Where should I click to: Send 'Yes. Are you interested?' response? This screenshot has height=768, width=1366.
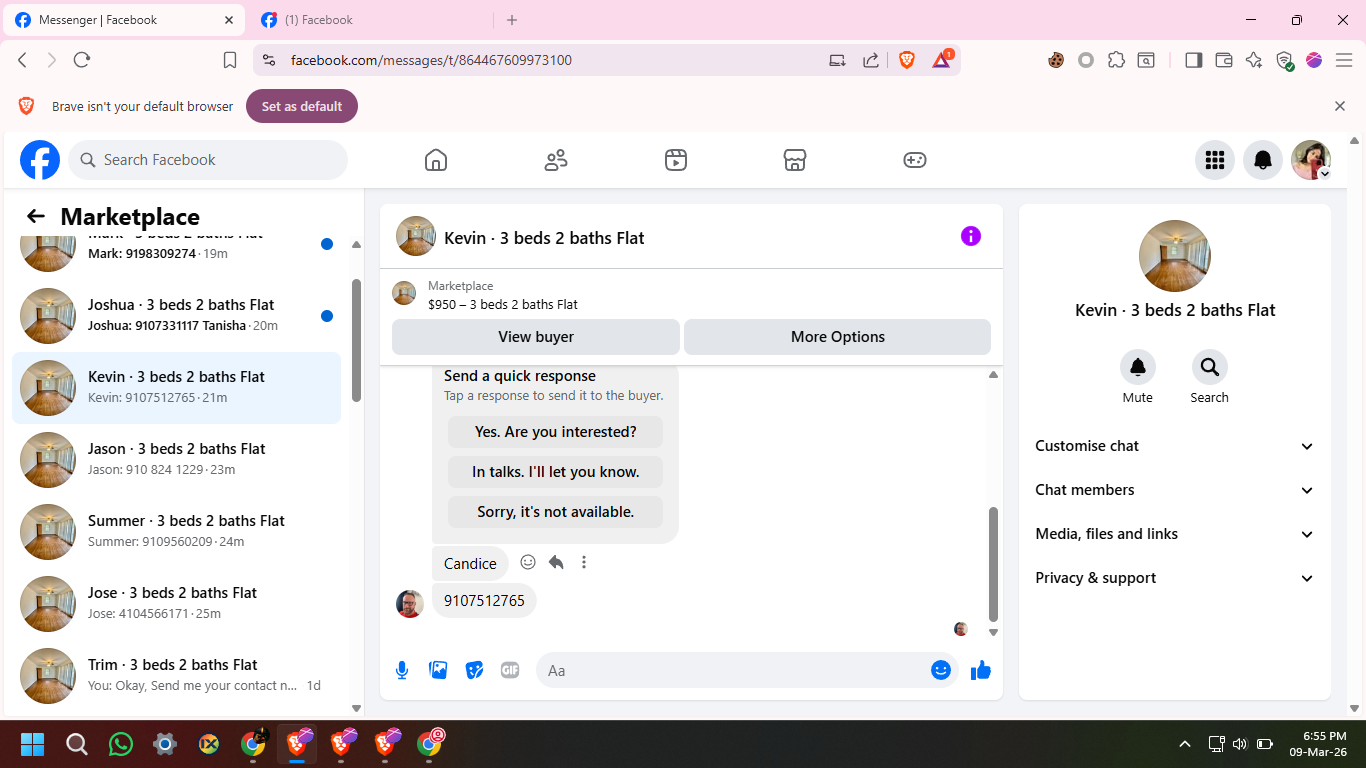[x=555, y=432]
